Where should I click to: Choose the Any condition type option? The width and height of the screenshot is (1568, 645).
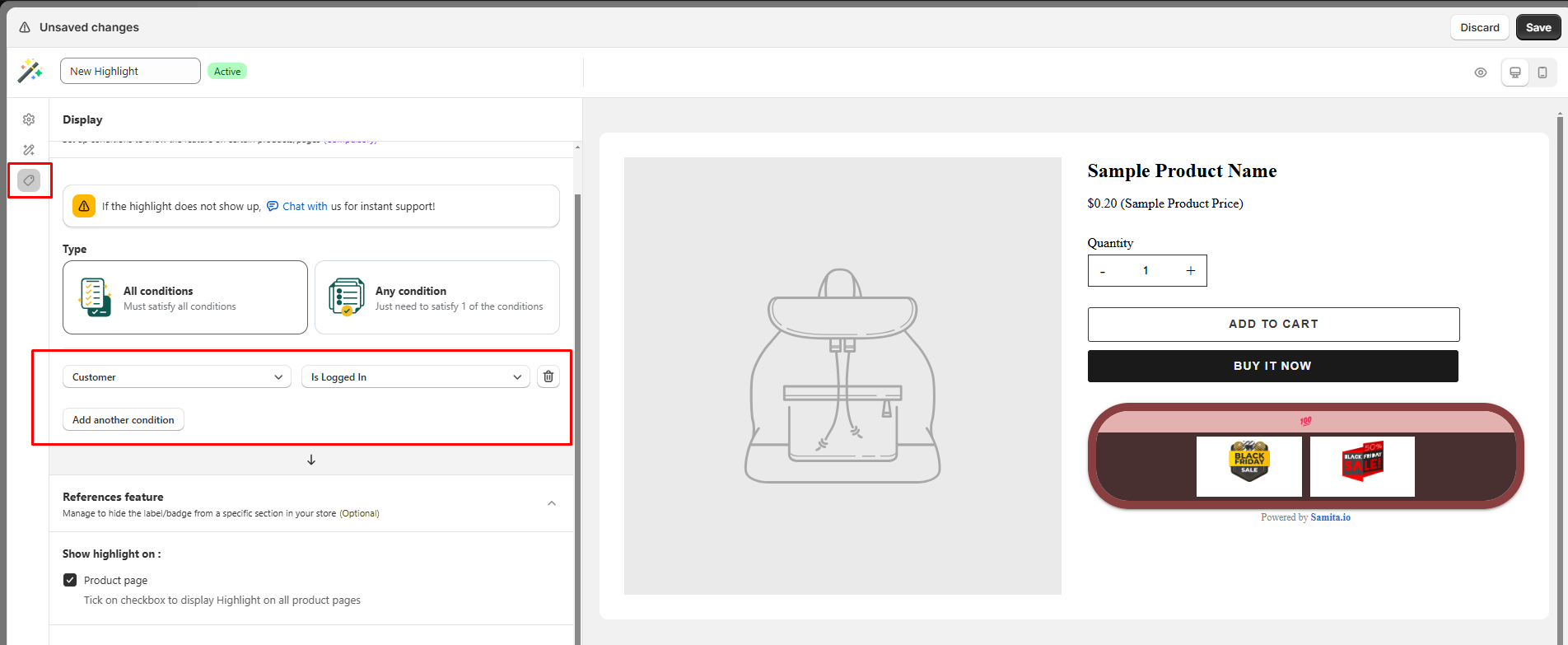point(436,297)
